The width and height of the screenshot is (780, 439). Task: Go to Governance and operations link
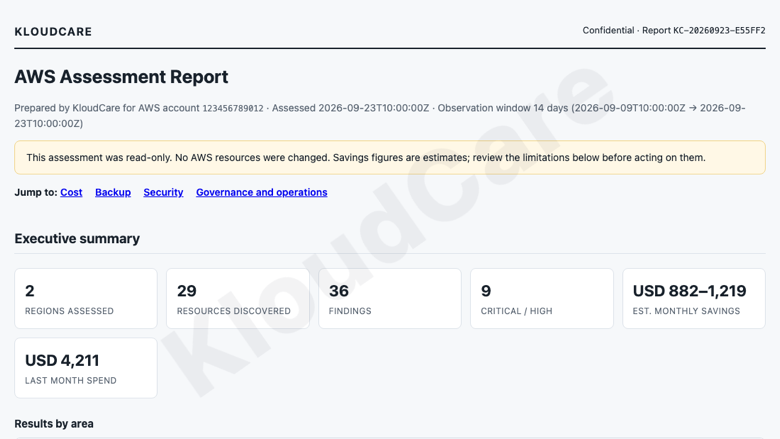pos(262,192)
